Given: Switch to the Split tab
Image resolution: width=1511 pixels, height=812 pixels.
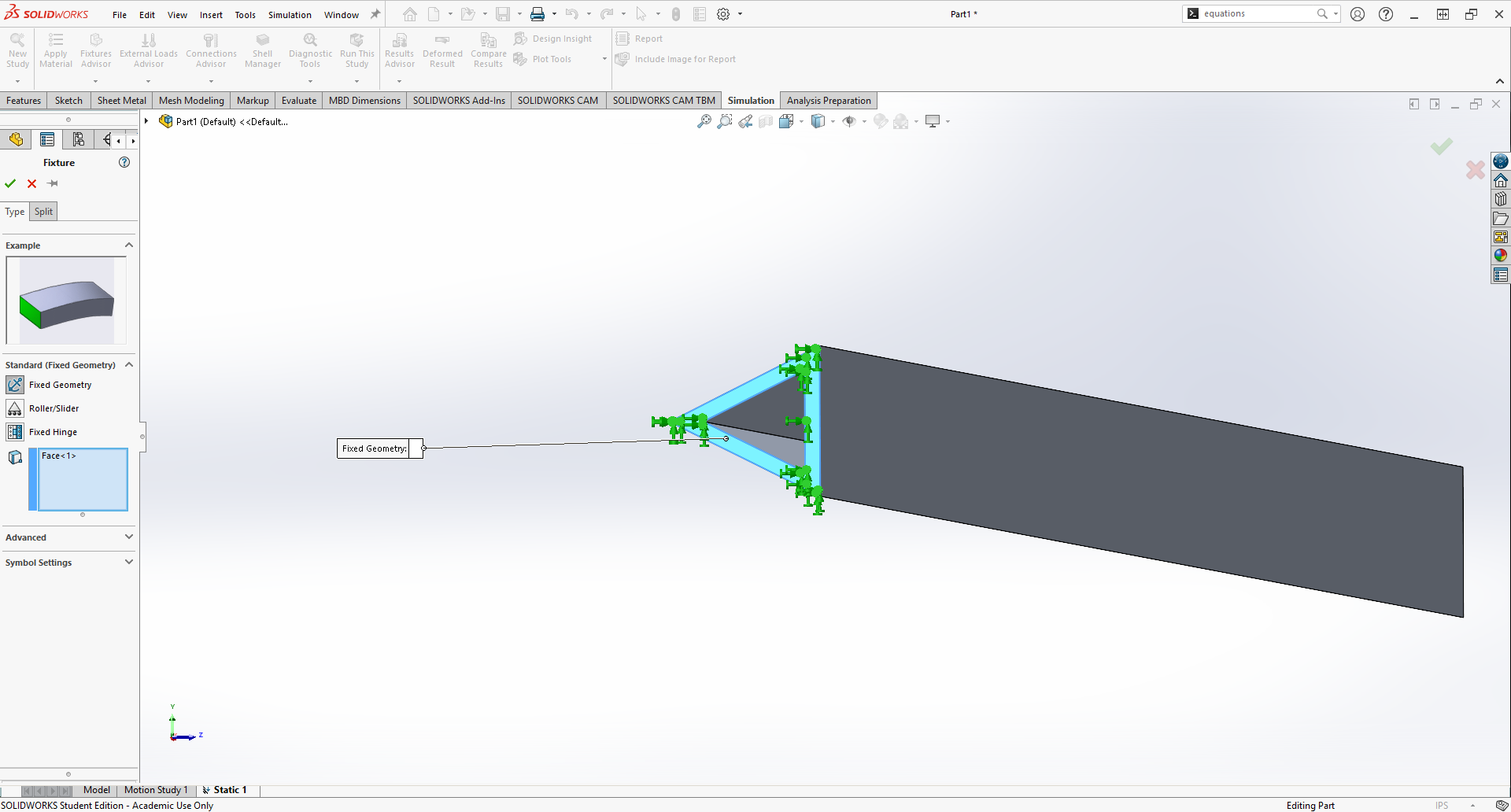Looking at the screenshot, I should 43,212.
